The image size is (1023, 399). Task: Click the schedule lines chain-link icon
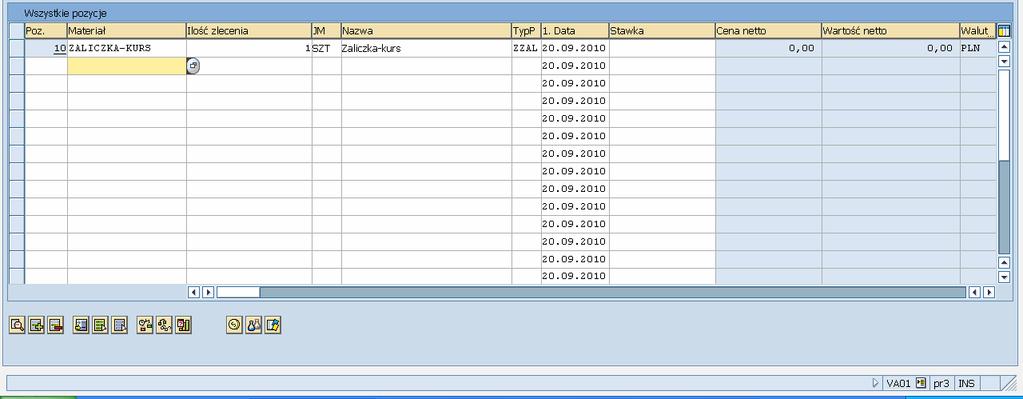point(164,325)
